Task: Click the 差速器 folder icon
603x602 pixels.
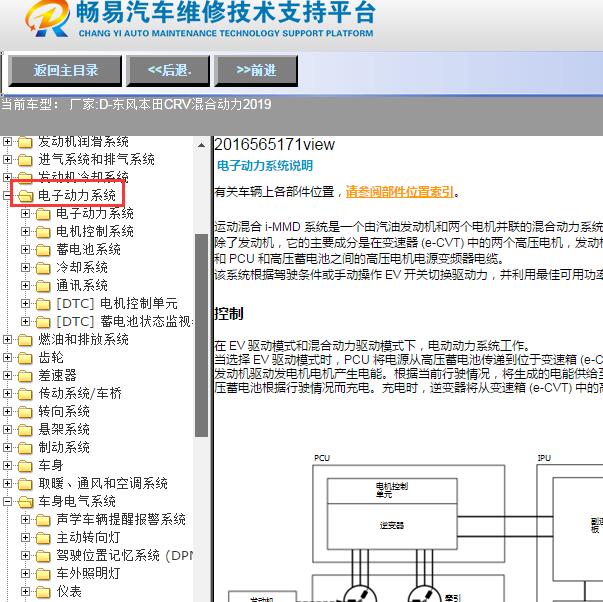Action: [25, 376]
